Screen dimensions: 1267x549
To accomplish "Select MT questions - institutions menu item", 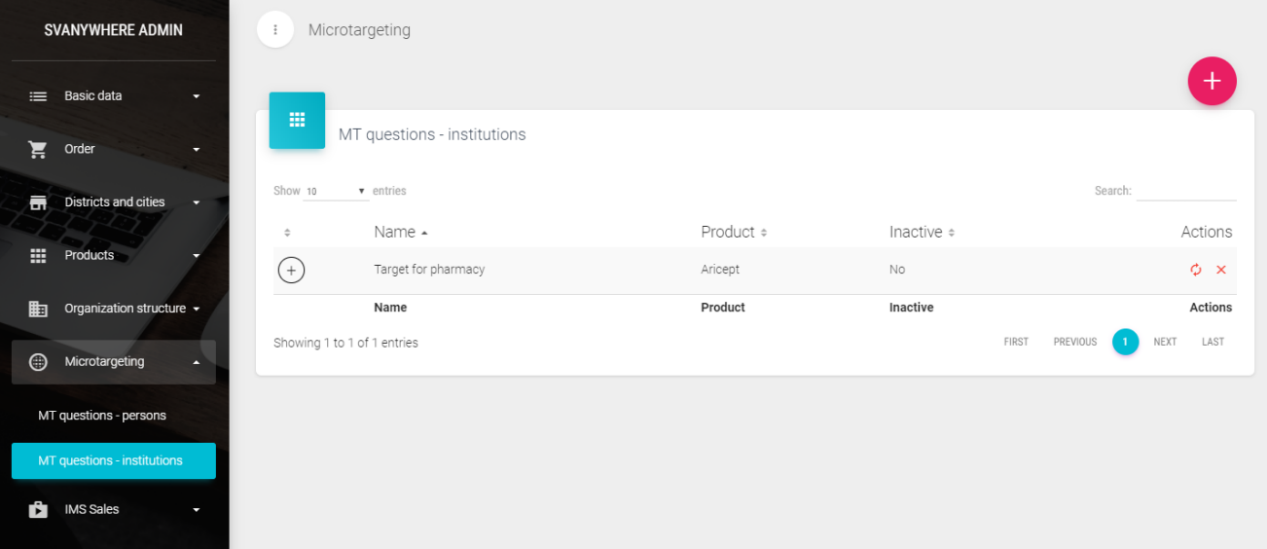I will click(113, 461).
